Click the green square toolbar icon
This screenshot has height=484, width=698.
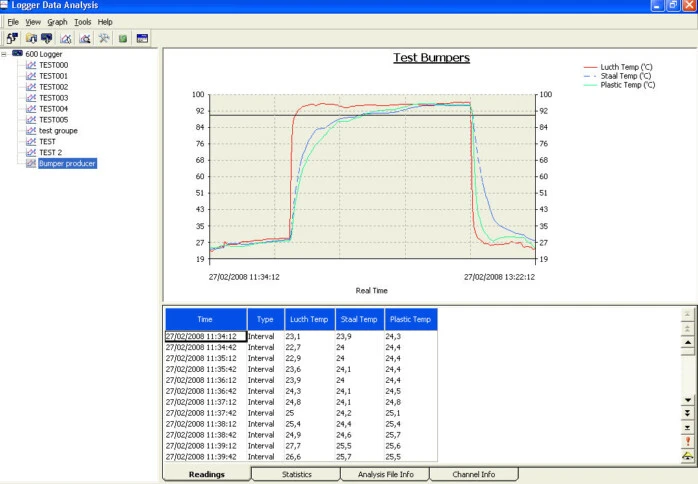click(x=122, y=38)
